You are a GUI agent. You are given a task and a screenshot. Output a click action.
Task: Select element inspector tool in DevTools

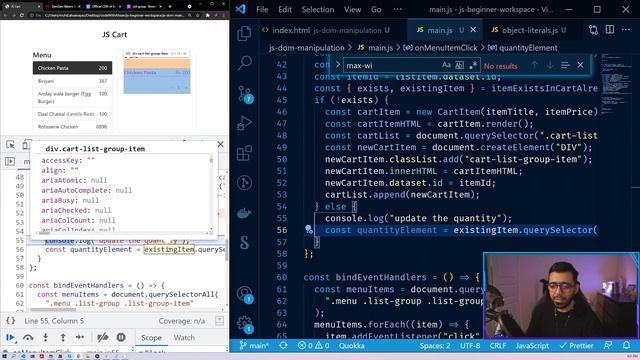coord(10,144)
